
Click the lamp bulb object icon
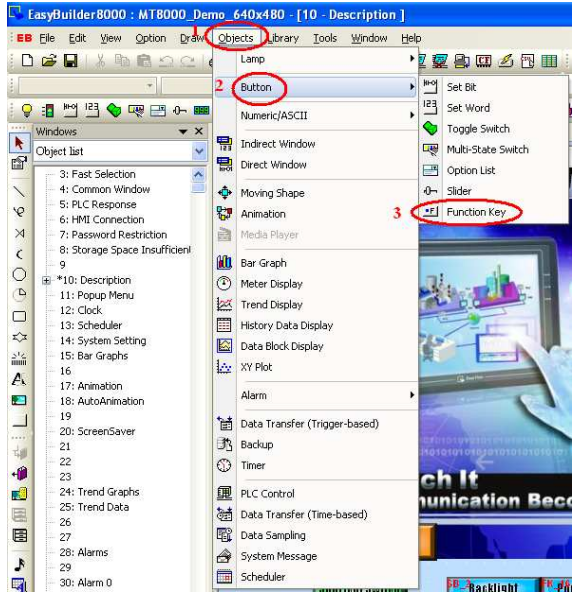(x=27, y=110)
